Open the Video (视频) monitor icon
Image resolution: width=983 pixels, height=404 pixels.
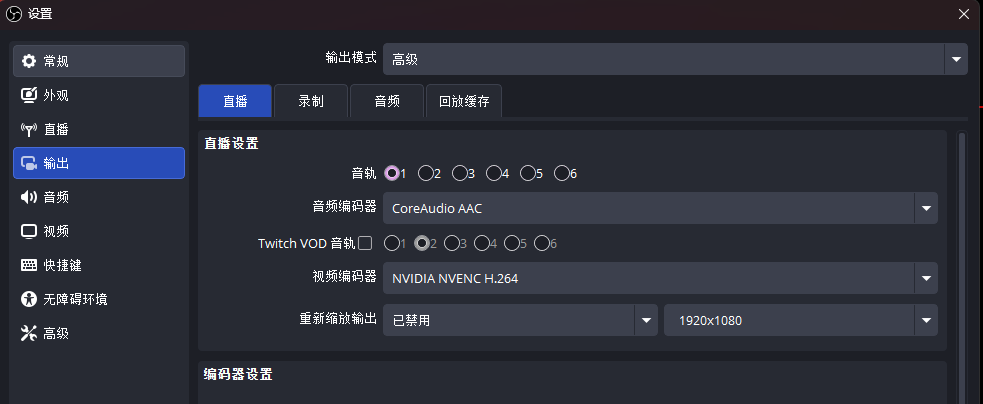[29, 231]
